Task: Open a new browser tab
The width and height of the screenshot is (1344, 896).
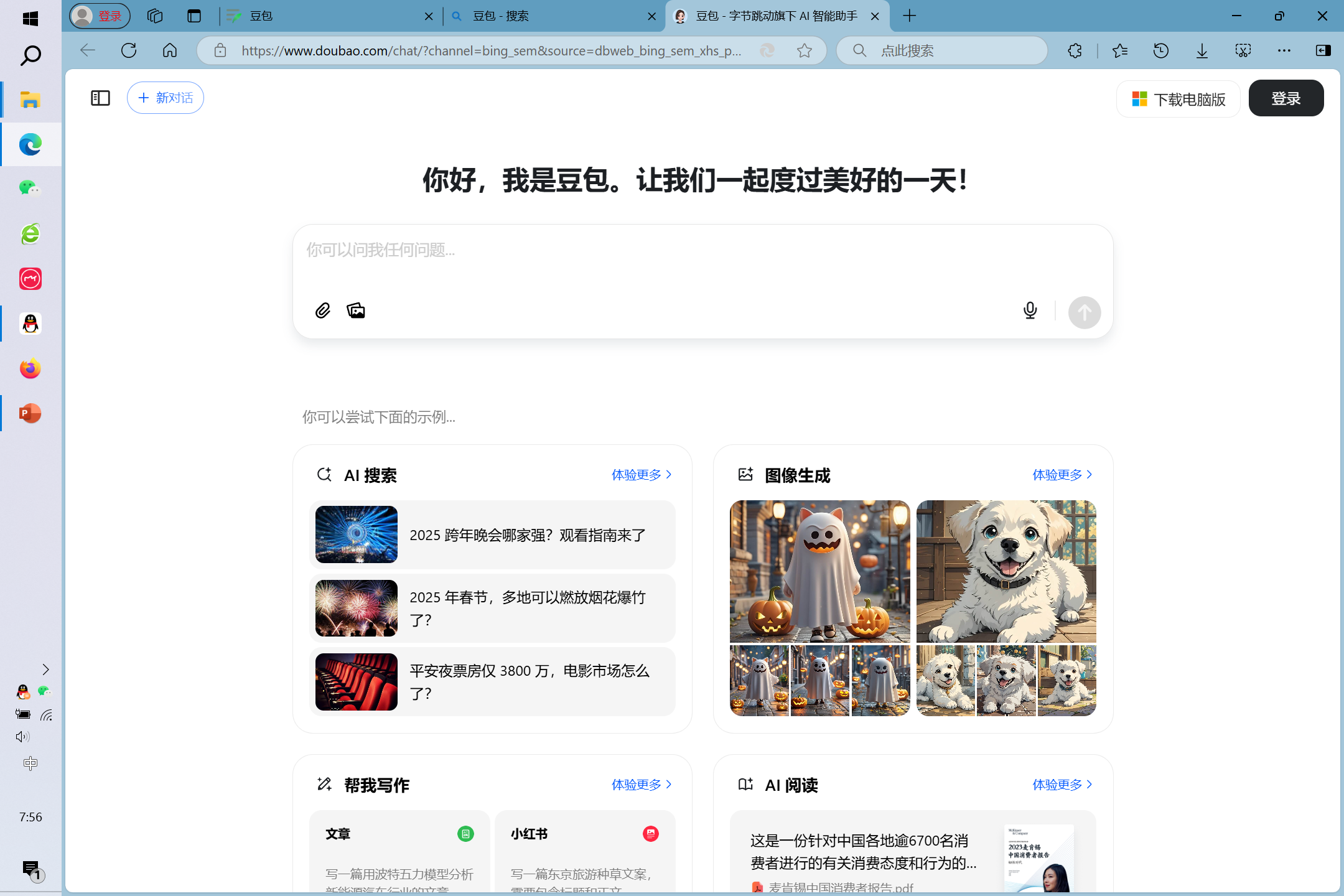Action: pos(910,16)
